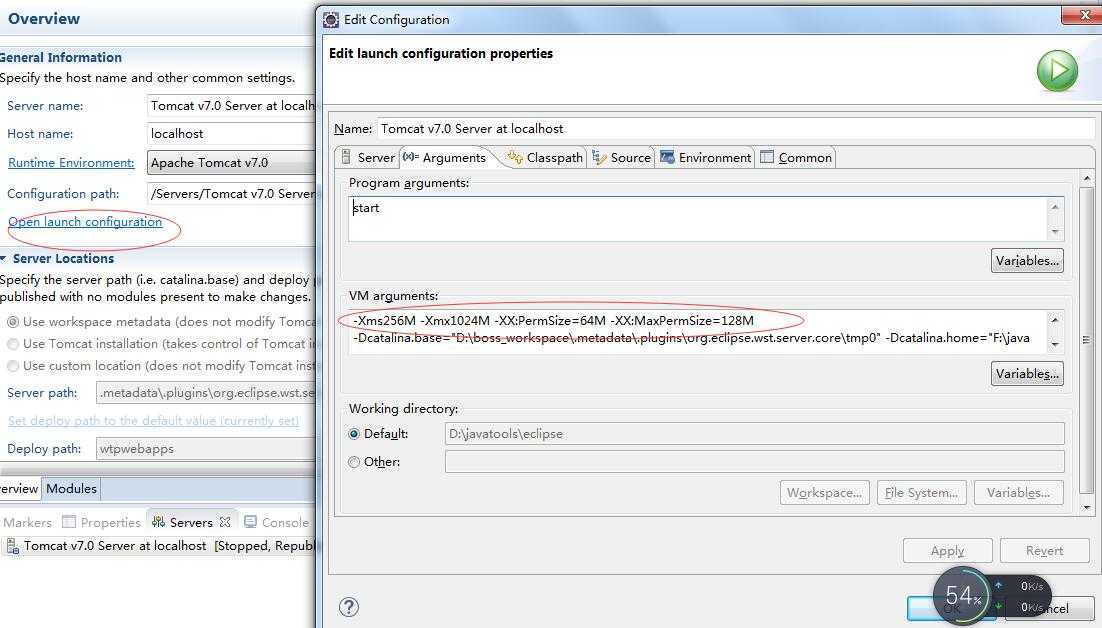Screen dimensions: 1102x628
Task: Click the Apply button
Action: [x=947, y=551]
